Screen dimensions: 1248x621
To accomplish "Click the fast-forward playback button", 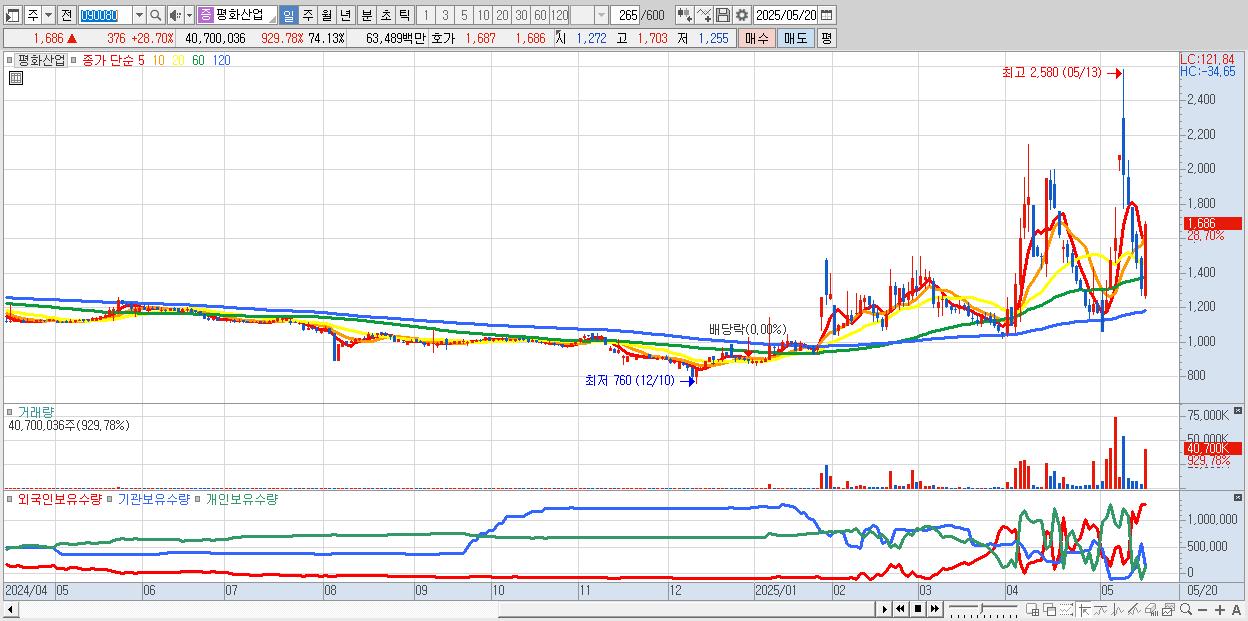I will [x=934, y=609].
